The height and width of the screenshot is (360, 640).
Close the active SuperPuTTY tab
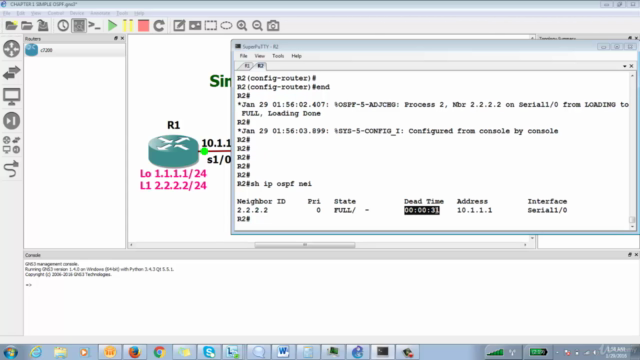click(631, 66)
